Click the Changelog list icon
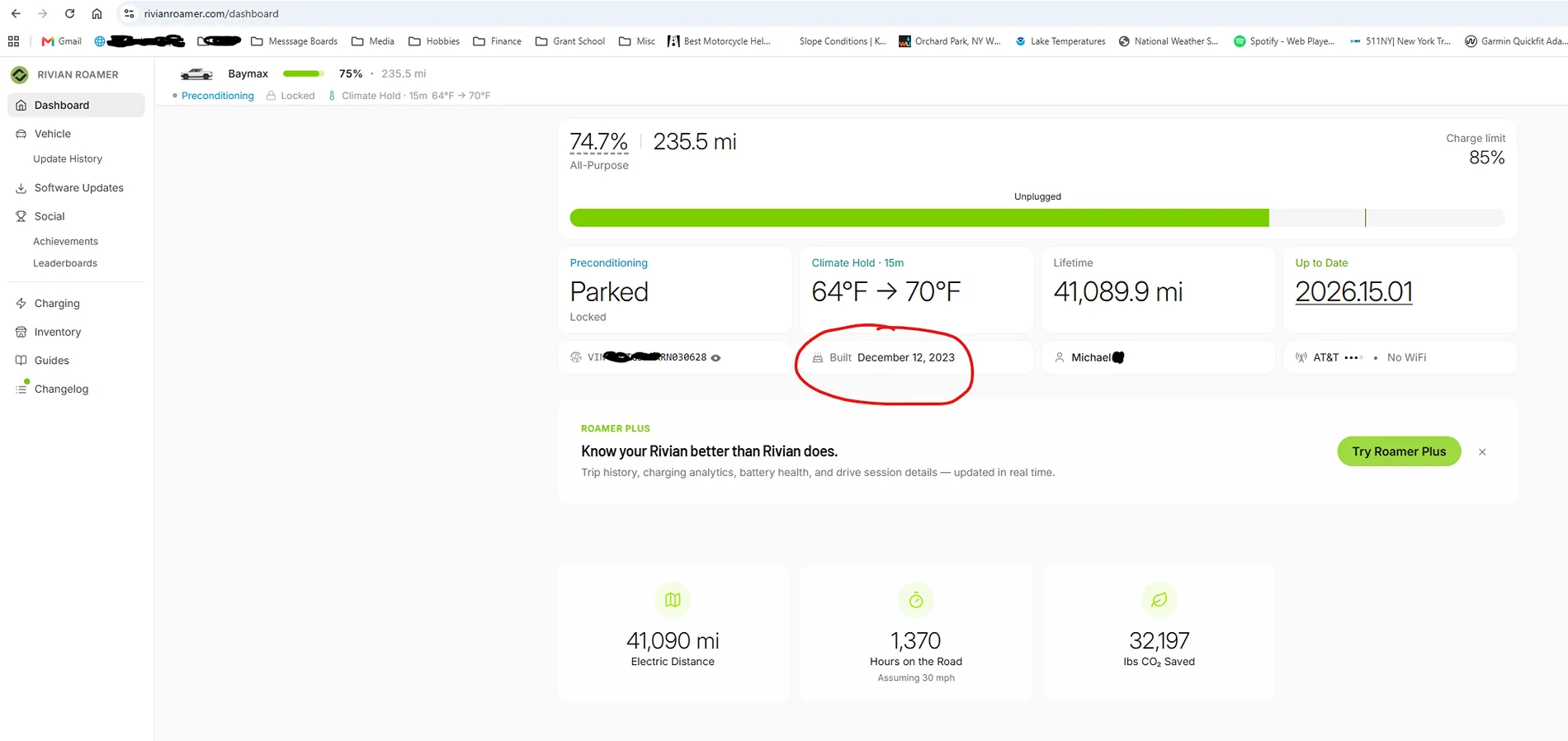 pyautogui.click(x=21, y=389)
